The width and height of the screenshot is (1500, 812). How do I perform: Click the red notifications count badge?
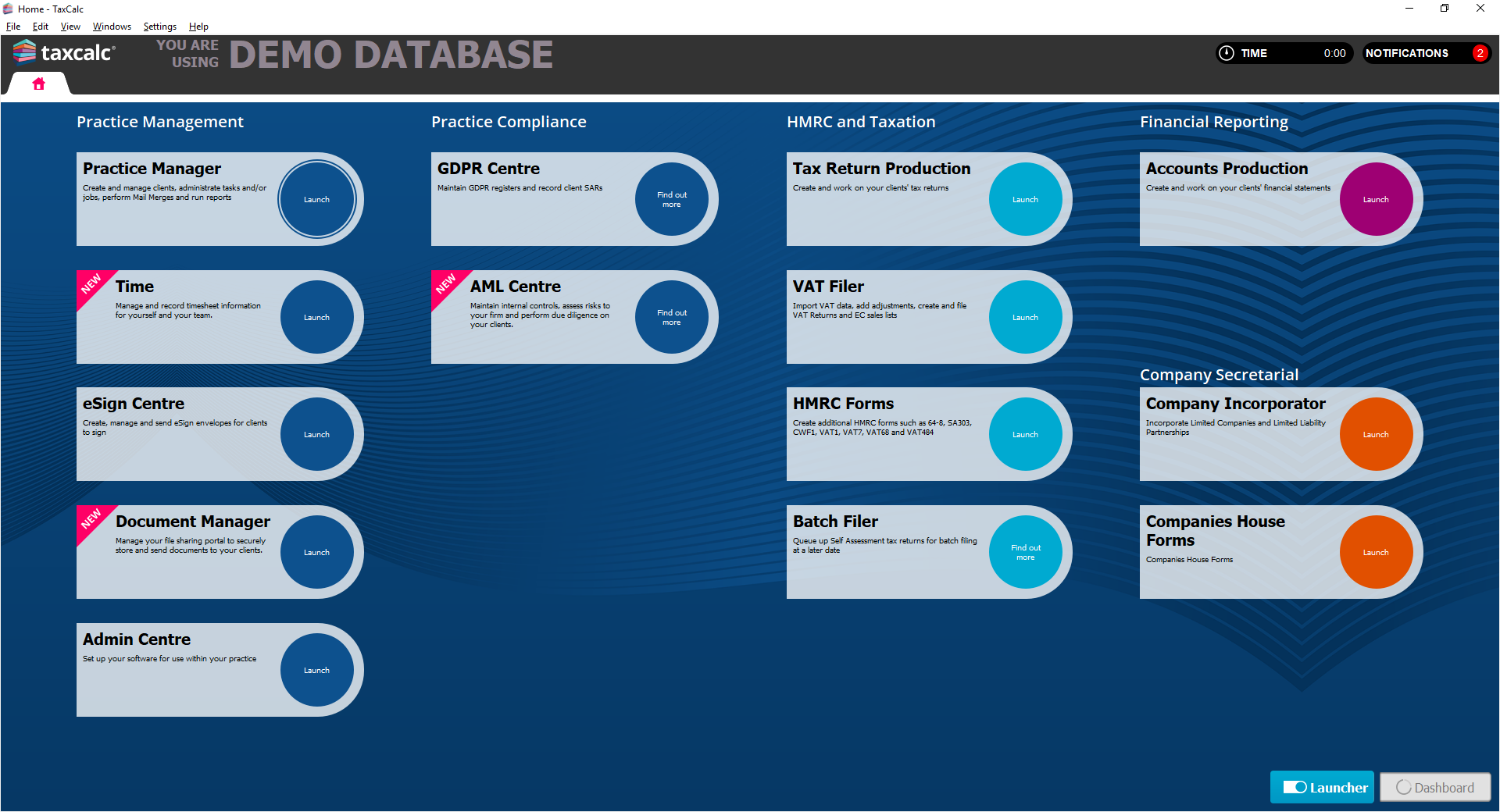(1479, 53)
